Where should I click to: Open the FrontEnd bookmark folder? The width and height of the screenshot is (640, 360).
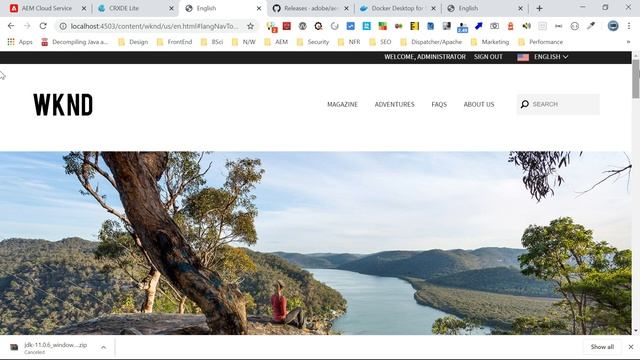(x=174, y=42)
